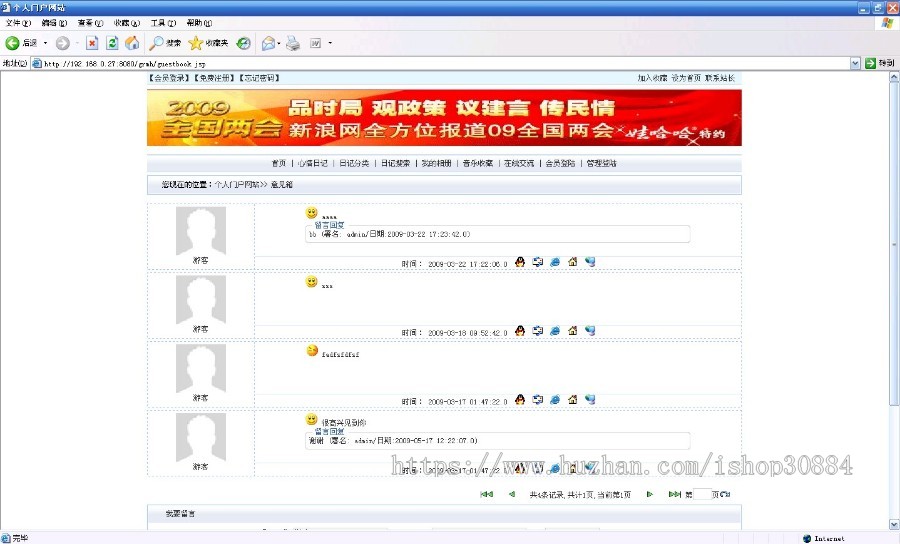The image size is (900, 544).
Task: Click the QQ penguin icon in the 09:52:42 message row
Action: [520, 331]
